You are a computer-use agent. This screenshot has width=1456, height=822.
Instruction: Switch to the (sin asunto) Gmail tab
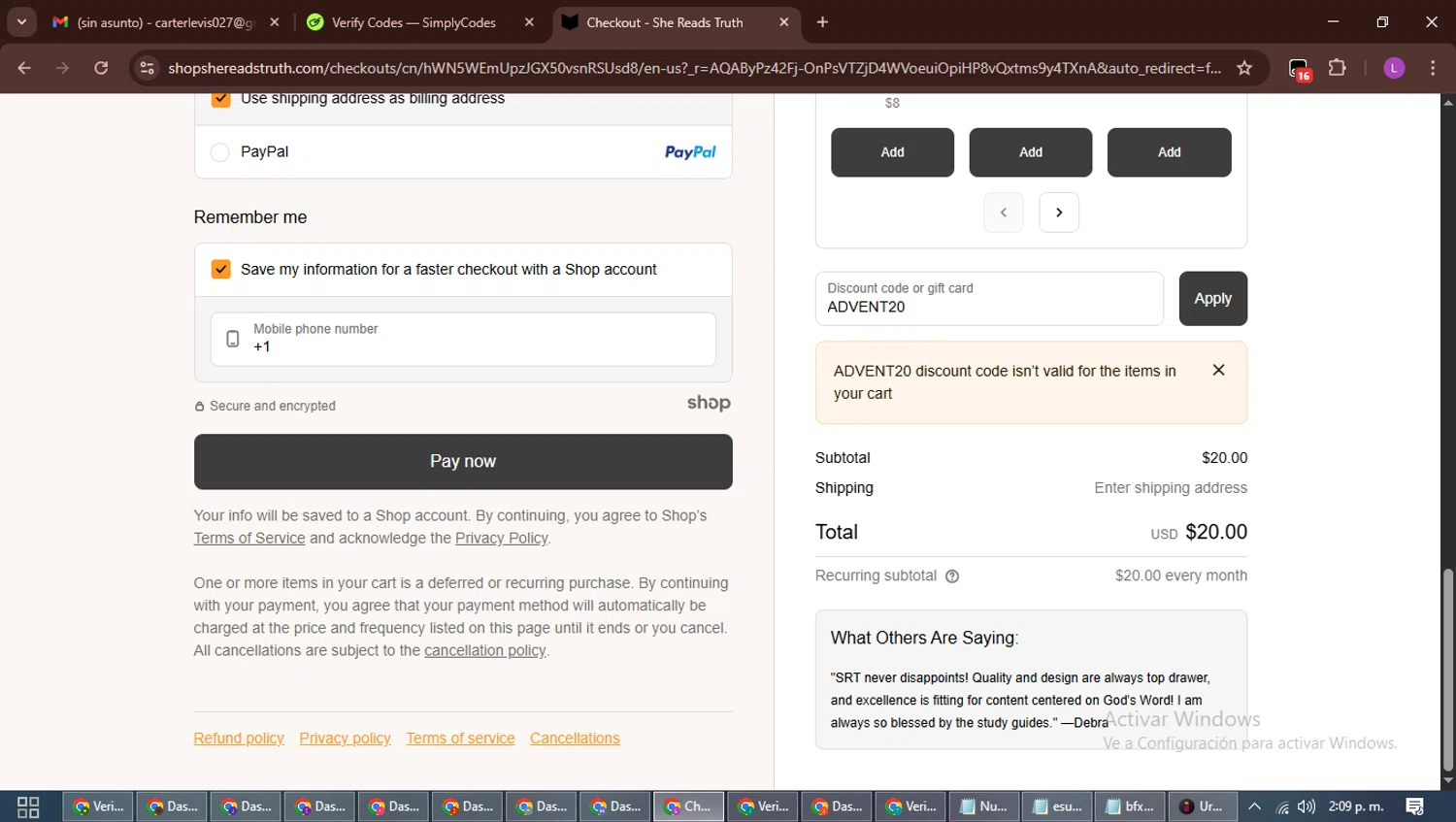tap(167, 22)
